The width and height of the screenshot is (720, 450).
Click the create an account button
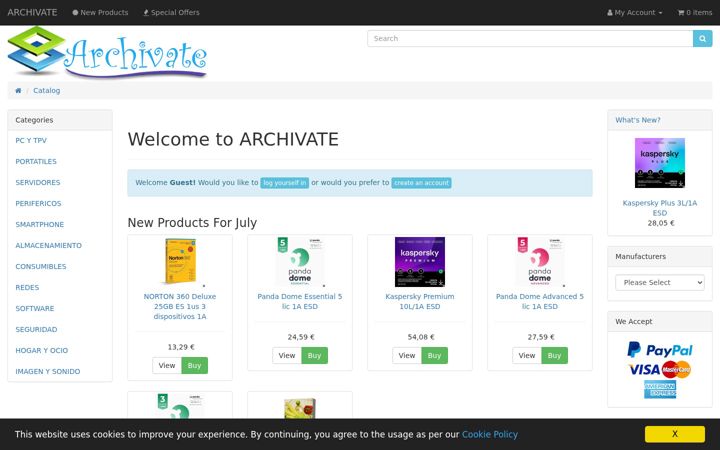coord(422,183)
